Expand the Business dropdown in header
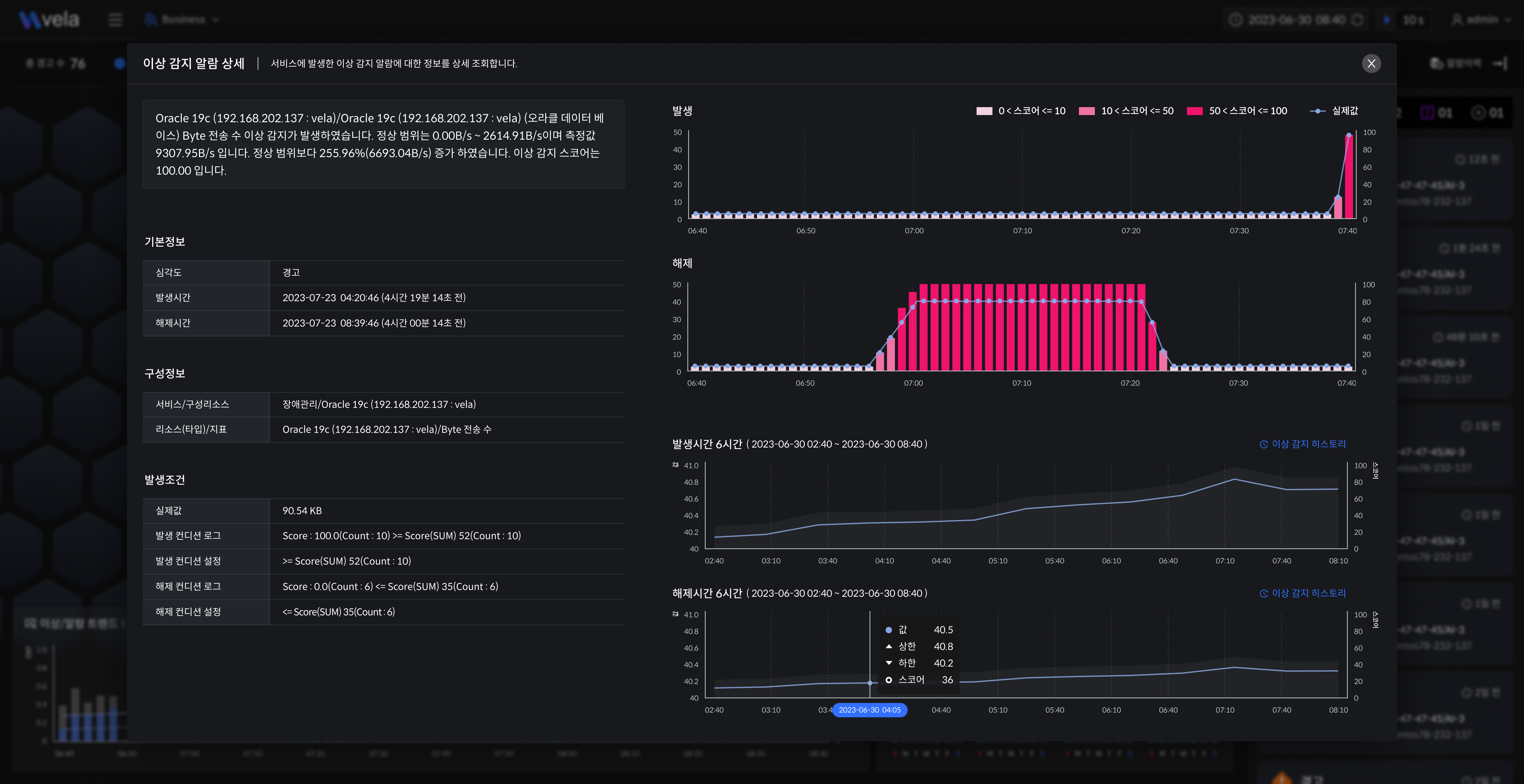The width and height of the screenshot is (1524, 784). pyautogui.click(x=183, y=20)
